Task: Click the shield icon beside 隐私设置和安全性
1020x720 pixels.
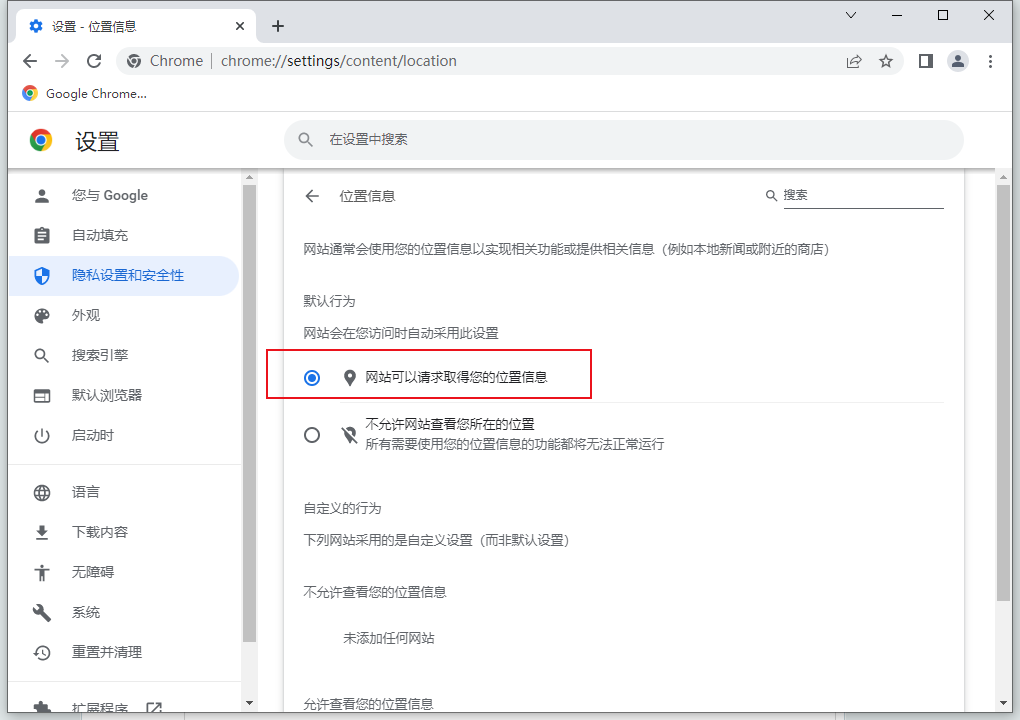Action: click(x=42, y=276)
